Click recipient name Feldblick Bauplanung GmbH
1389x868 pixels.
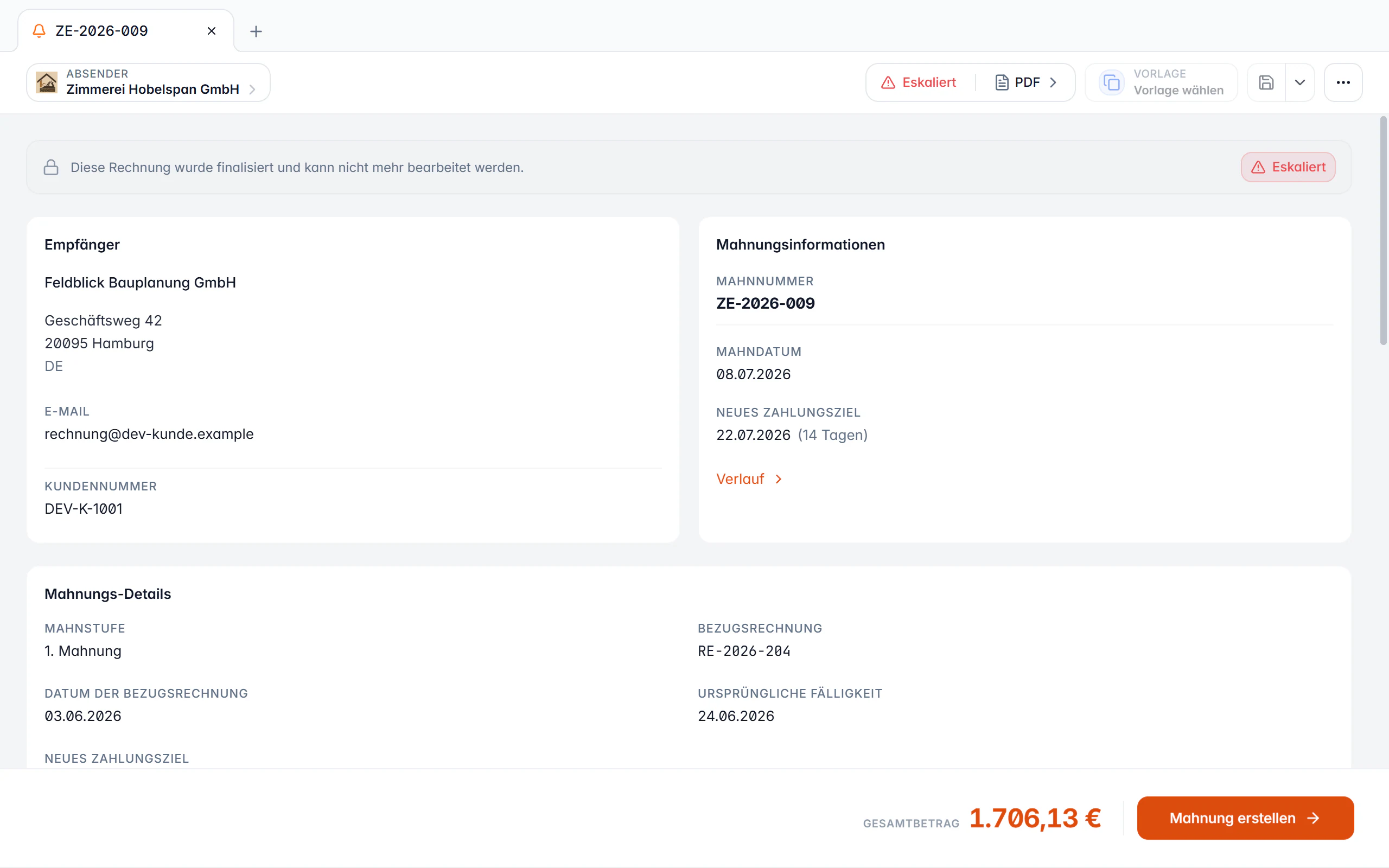(x=140, y=283)
